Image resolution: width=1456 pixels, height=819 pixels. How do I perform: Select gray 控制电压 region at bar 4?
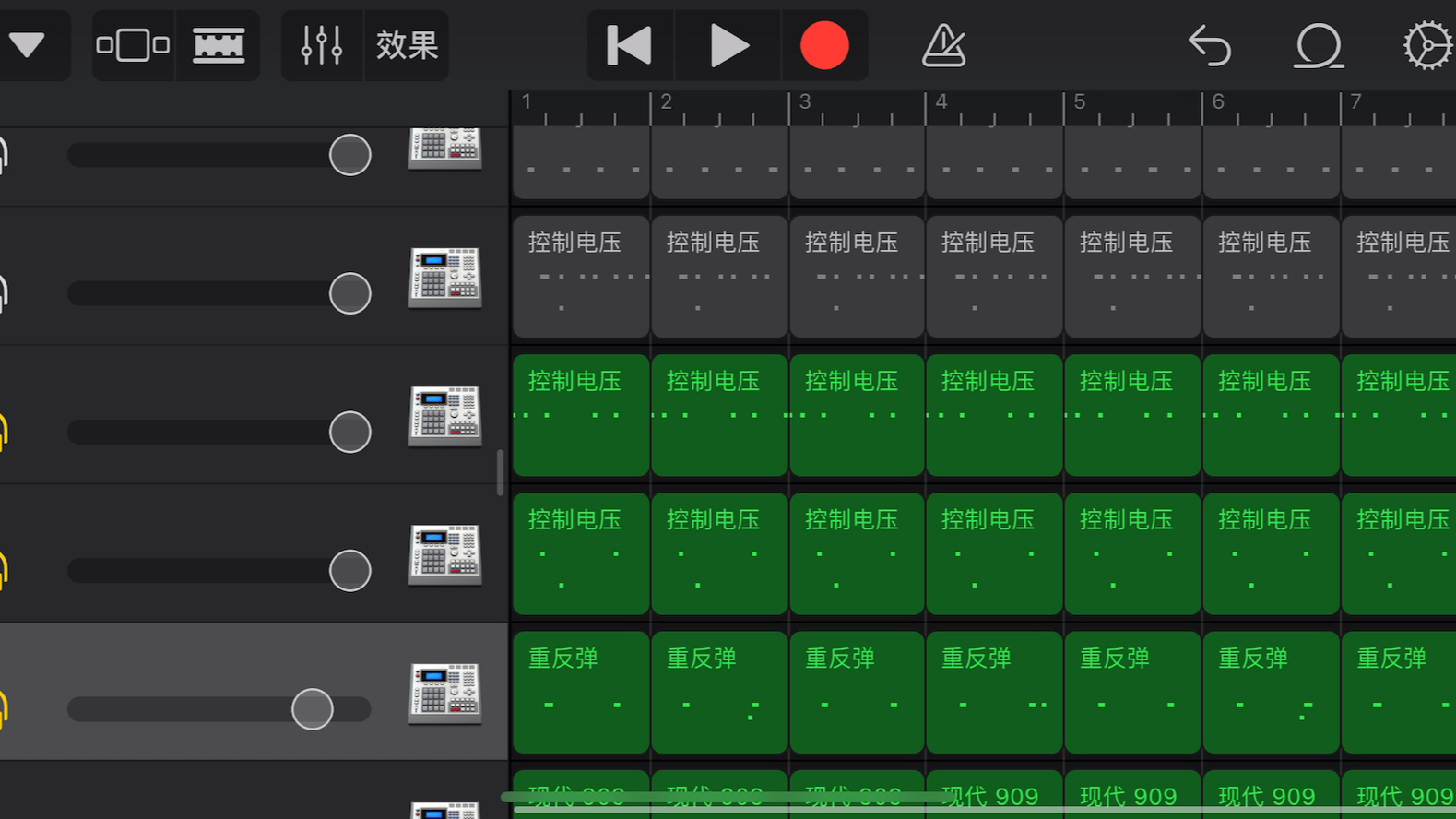[x=994, y=277]
